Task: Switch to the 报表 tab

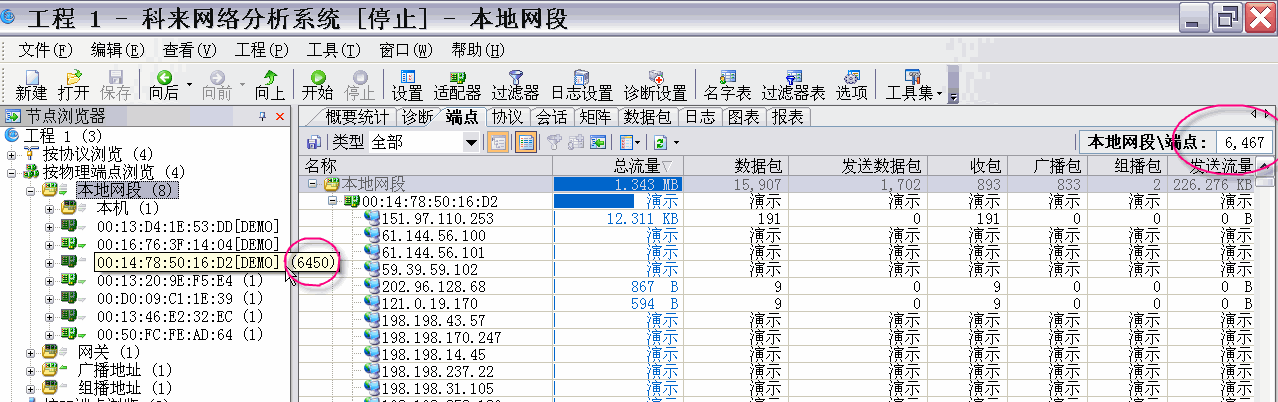Action: 787,117
